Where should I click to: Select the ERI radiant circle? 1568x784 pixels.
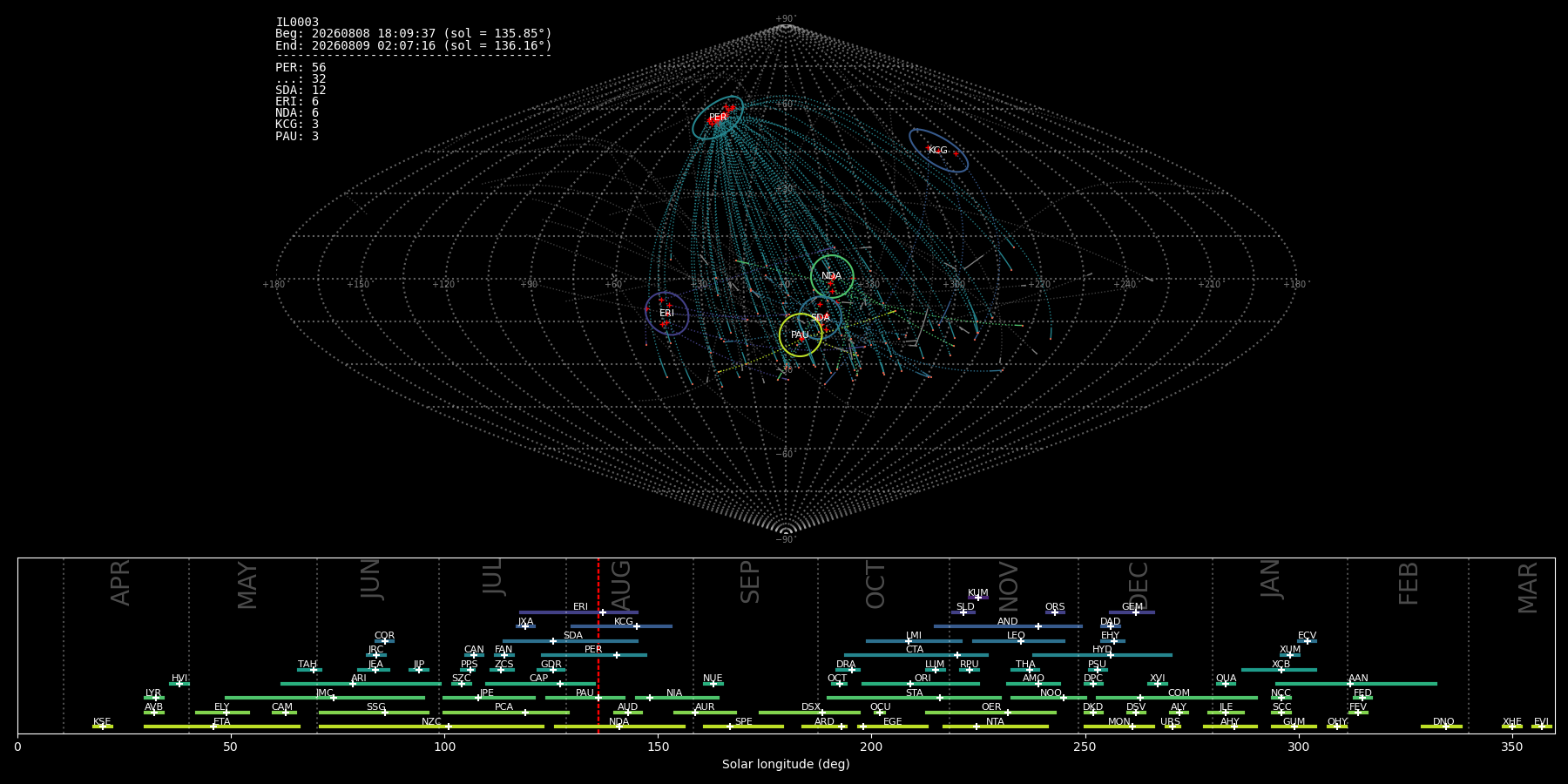(666, 314)
